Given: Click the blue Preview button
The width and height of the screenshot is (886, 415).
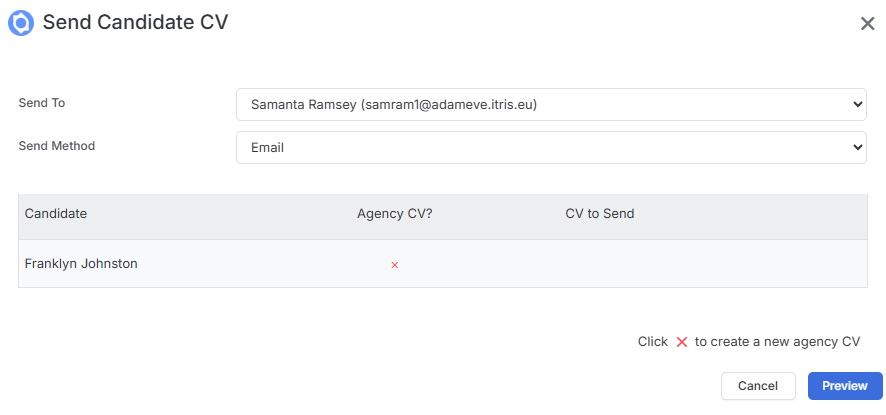Looking at the screenshot, I should pos(845,386).
